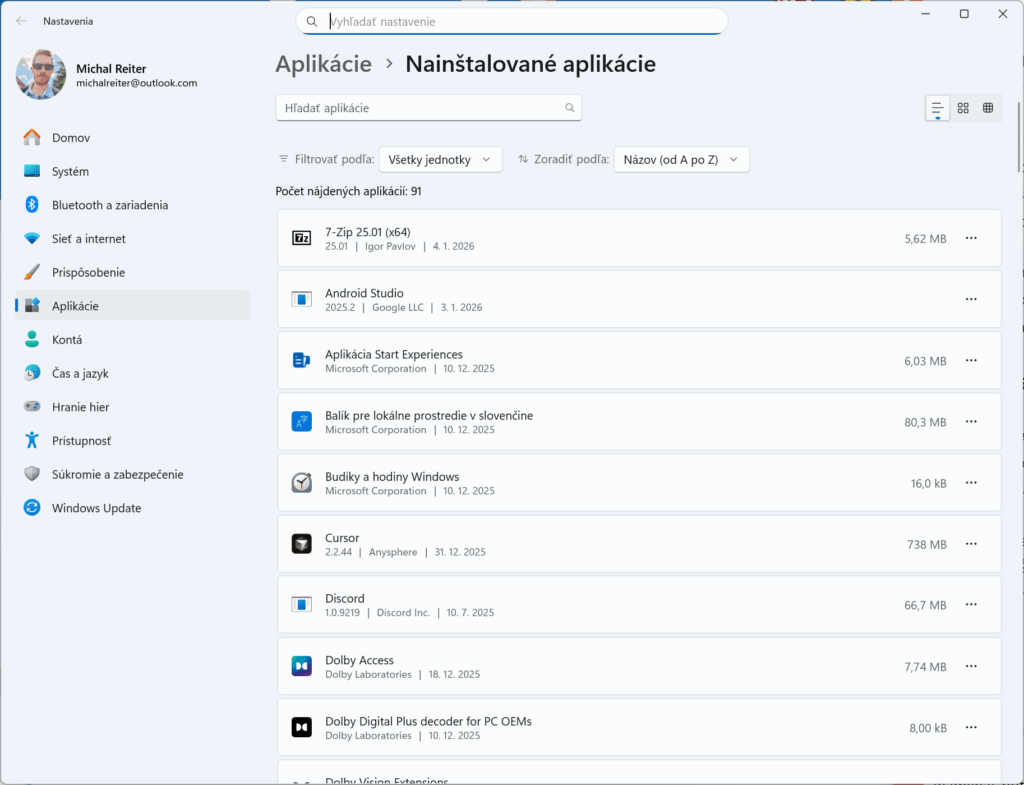Expand more options for 7-Zip
This screenshot has width=1024, height=785.
[x=970, y=238]
